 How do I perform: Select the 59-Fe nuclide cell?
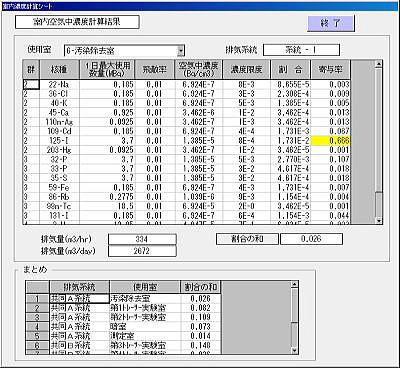pyautogui.click(x=59, y=187)
